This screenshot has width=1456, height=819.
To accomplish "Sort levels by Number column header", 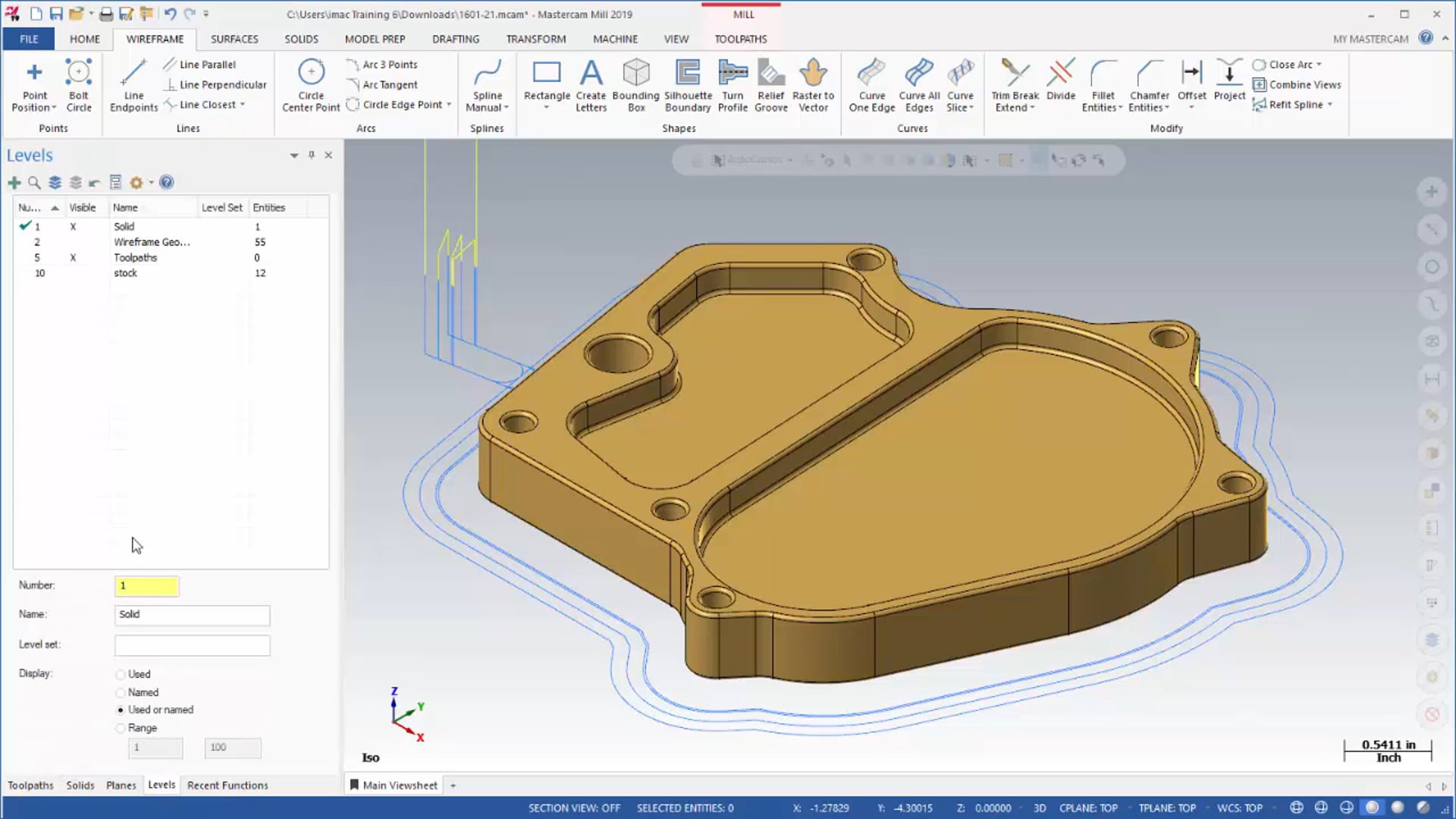I will click(x=38, y=208).
